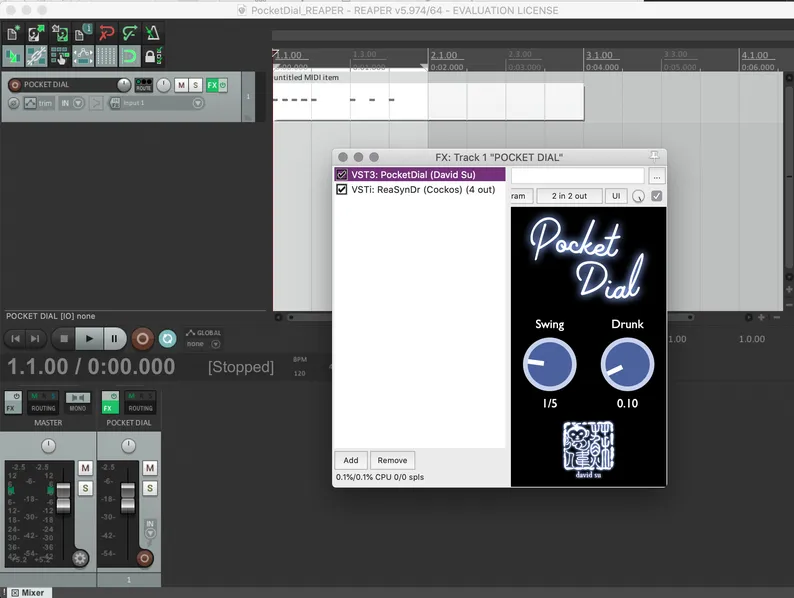Toggle the locking padlock icon
The width and height of the screenshot is (794, 598).
pos(152,56)
